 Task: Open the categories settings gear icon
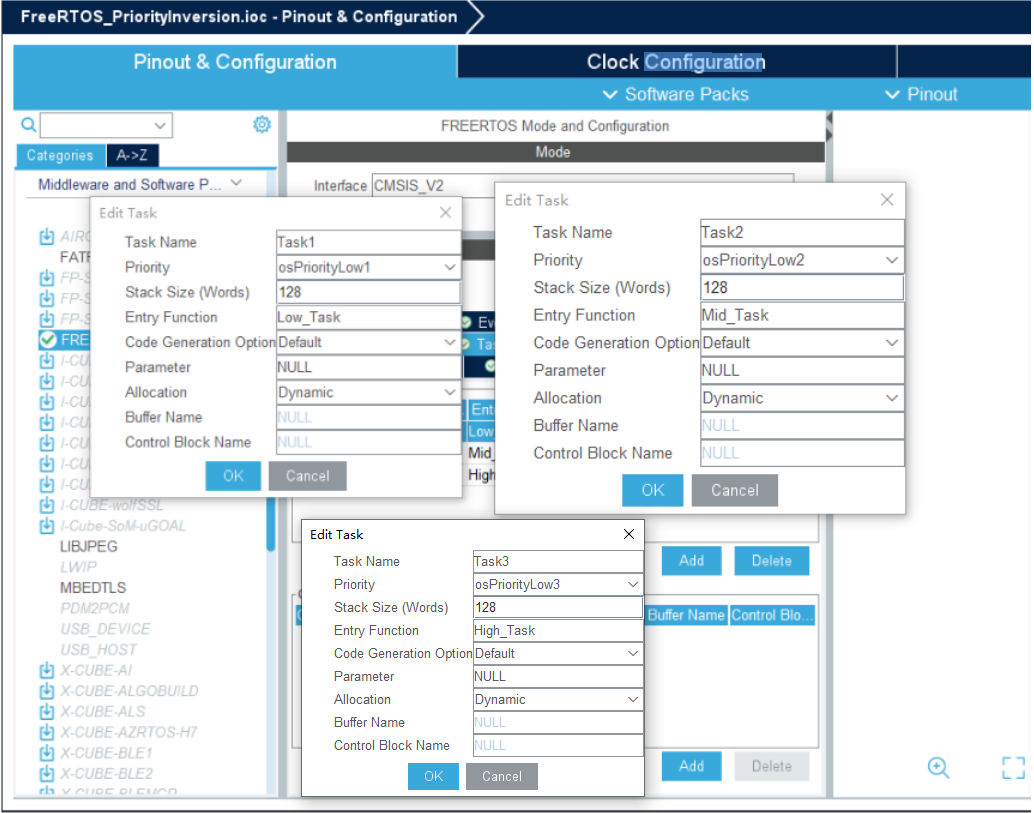pos(262,124)
